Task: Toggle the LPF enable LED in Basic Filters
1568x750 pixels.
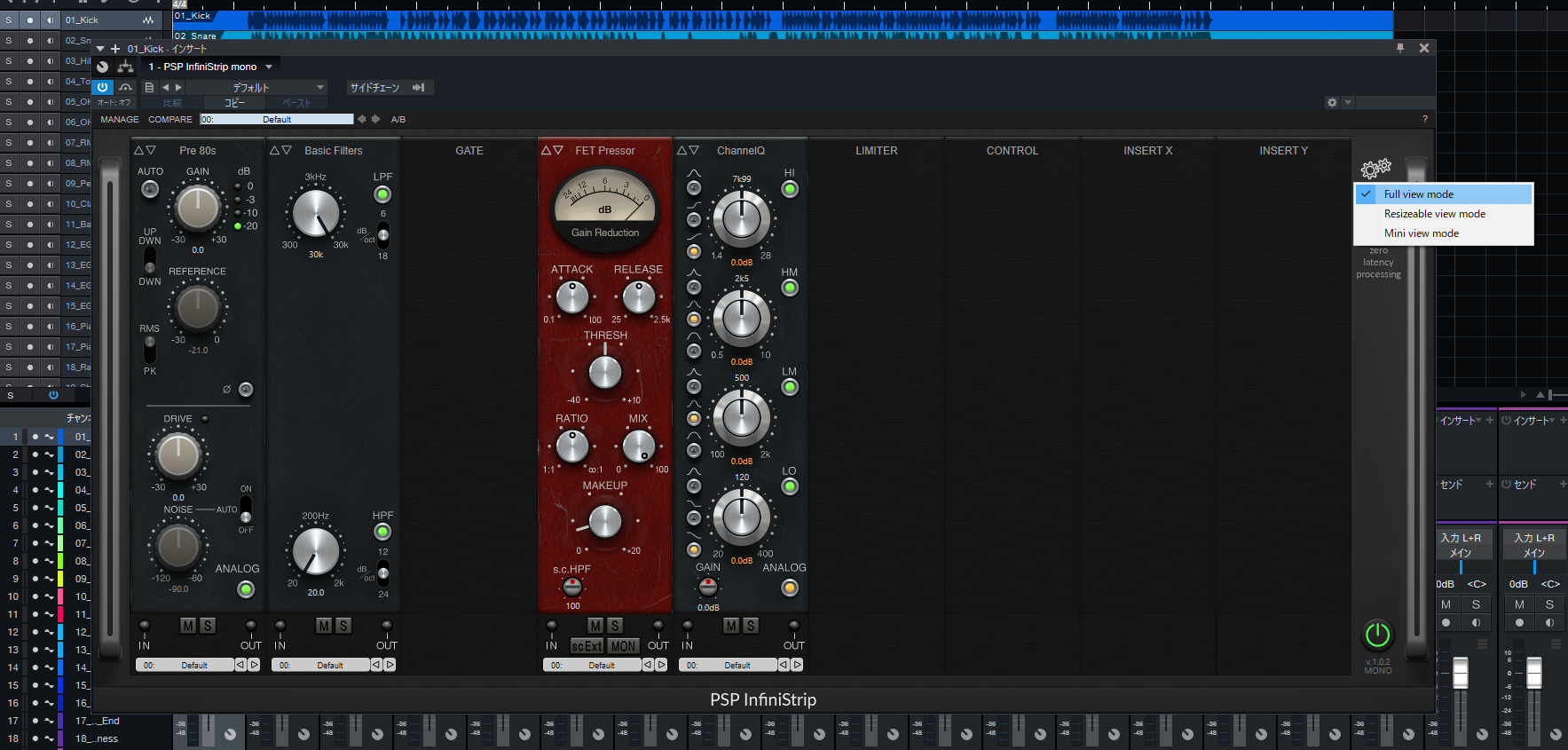Action: pos(382,194)
